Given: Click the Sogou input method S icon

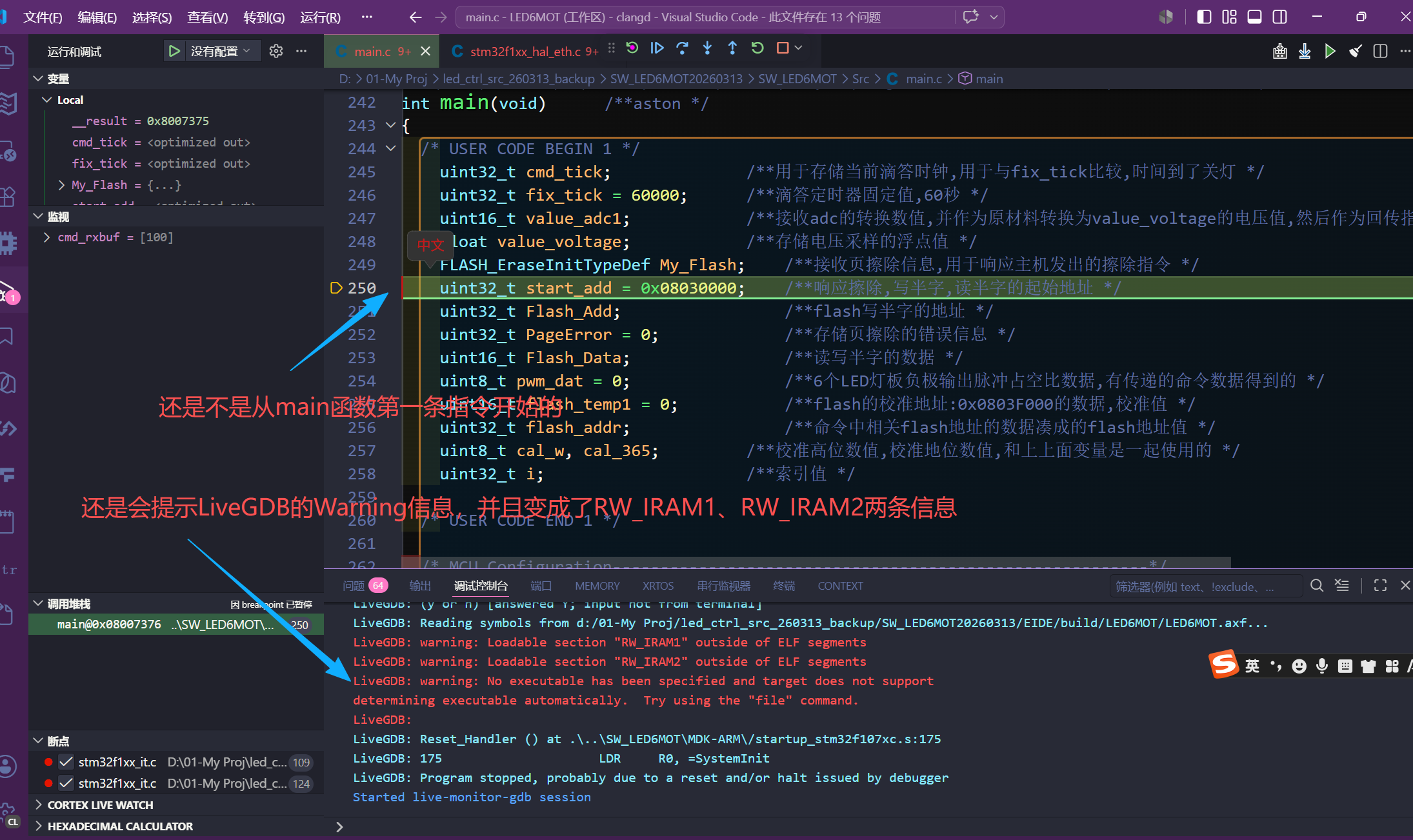Looking at the screenshot, I should 1224,665.
